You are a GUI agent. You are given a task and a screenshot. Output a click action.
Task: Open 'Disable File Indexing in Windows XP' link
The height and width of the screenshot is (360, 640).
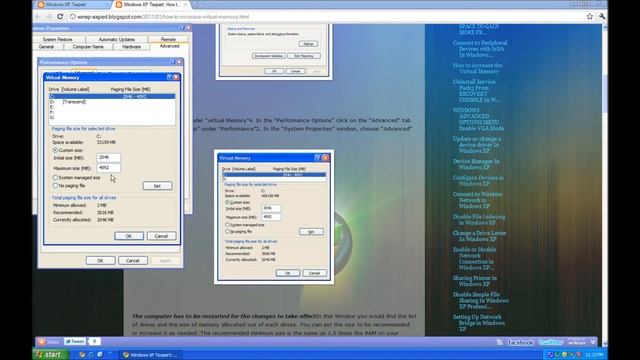click(x=479, y=220)
